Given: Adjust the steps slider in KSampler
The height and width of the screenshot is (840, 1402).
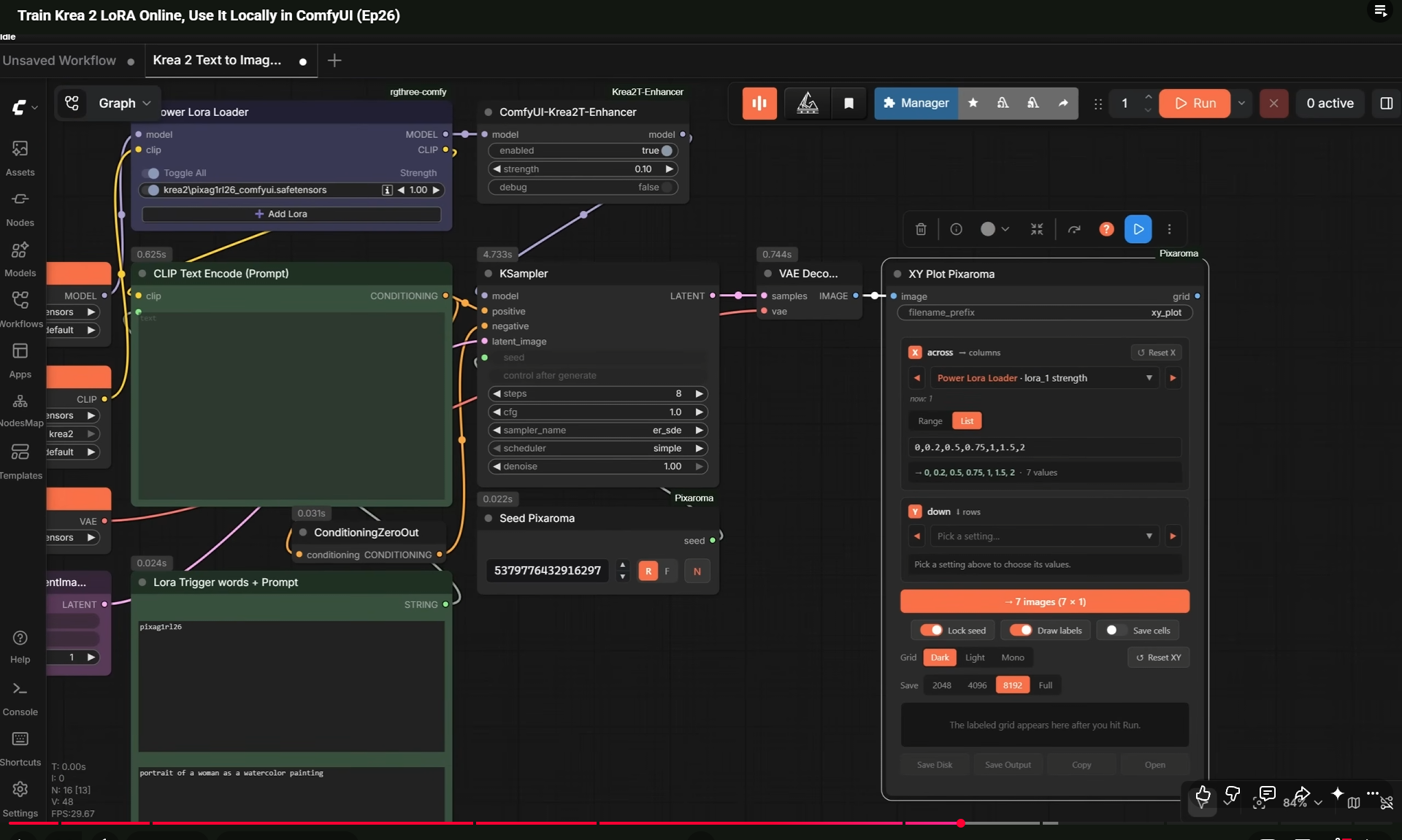Looking at the screenshot, I should 598,394.
